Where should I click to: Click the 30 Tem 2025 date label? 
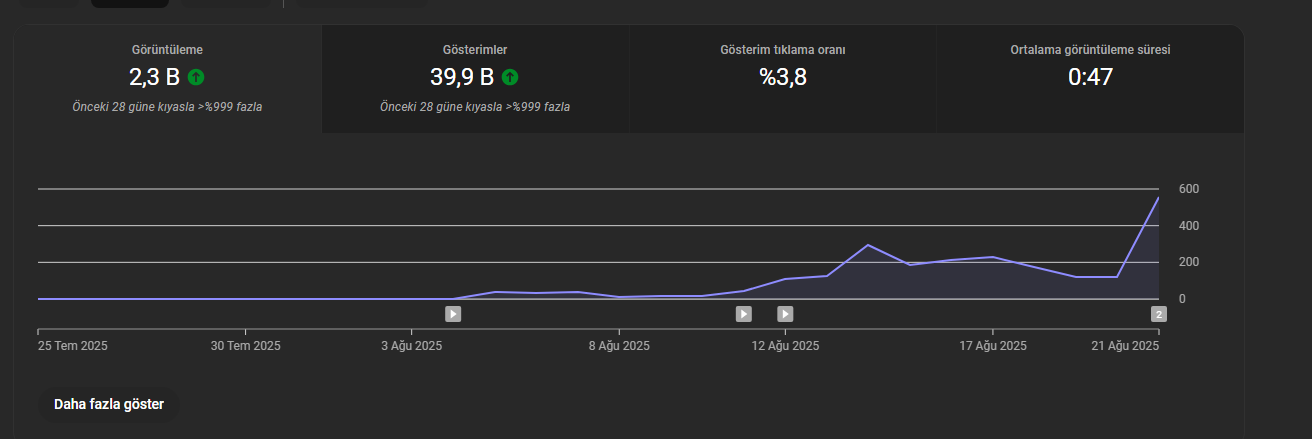pyautogui.click(x=246, y=346)
